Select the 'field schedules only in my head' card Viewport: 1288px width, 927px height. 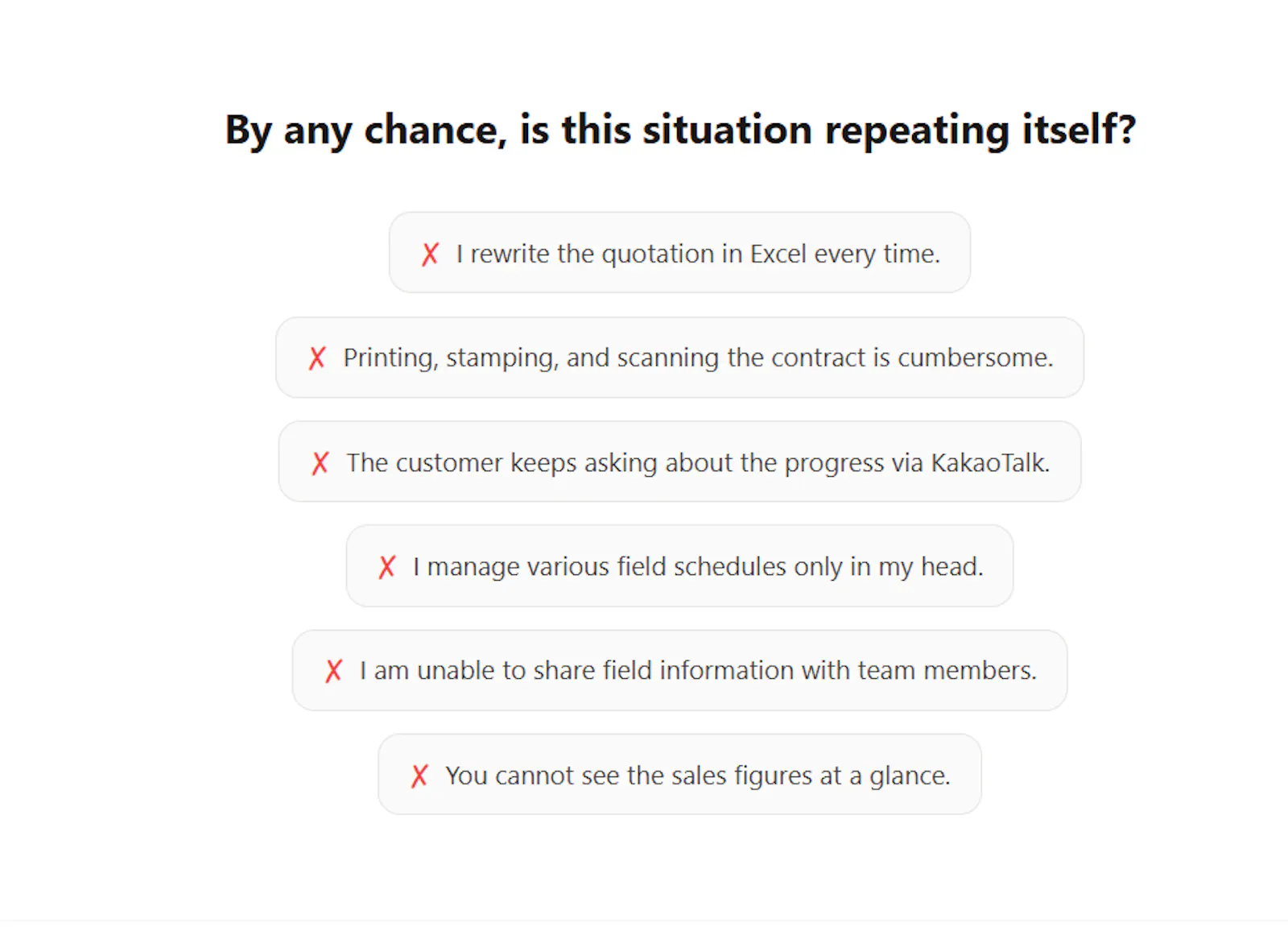tap(679, 565)
